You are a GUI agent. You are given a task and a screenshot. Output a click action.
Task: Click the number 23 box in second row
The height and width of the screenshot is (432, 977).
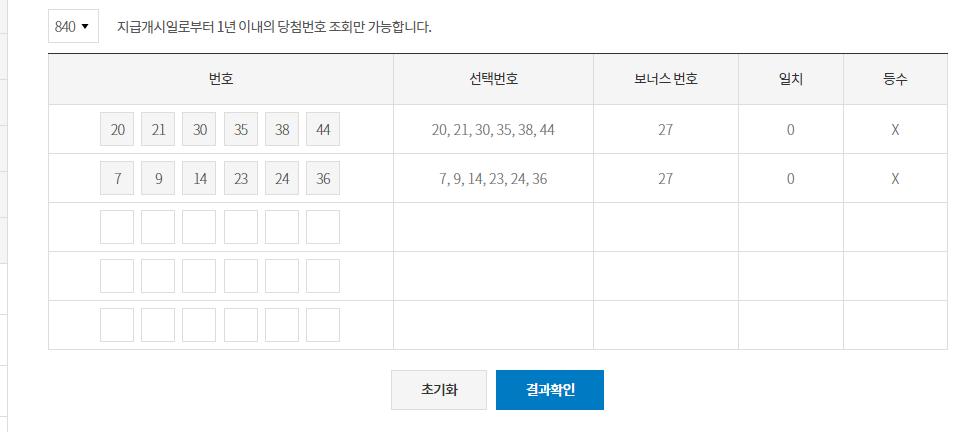(x=241, y=179)
